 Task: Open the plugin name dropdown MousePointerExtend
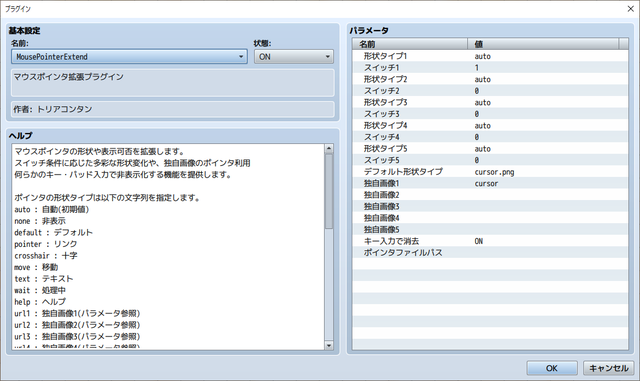point(129,56)
